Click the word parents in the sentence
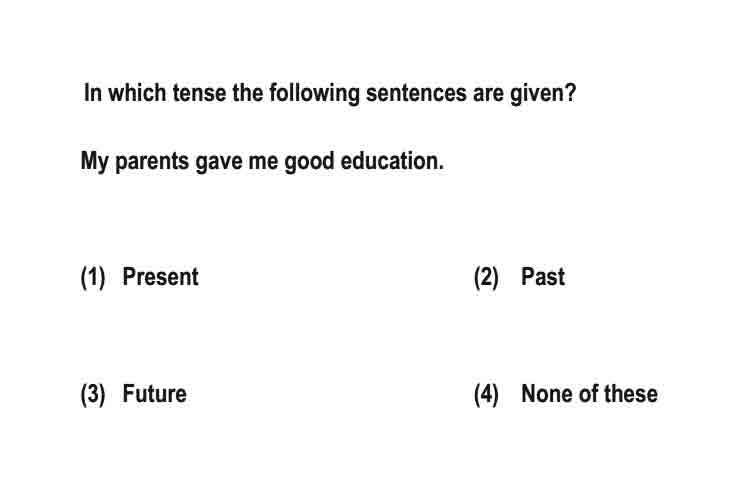Viewport: 750px width, 500px height. tap(152, 162)
